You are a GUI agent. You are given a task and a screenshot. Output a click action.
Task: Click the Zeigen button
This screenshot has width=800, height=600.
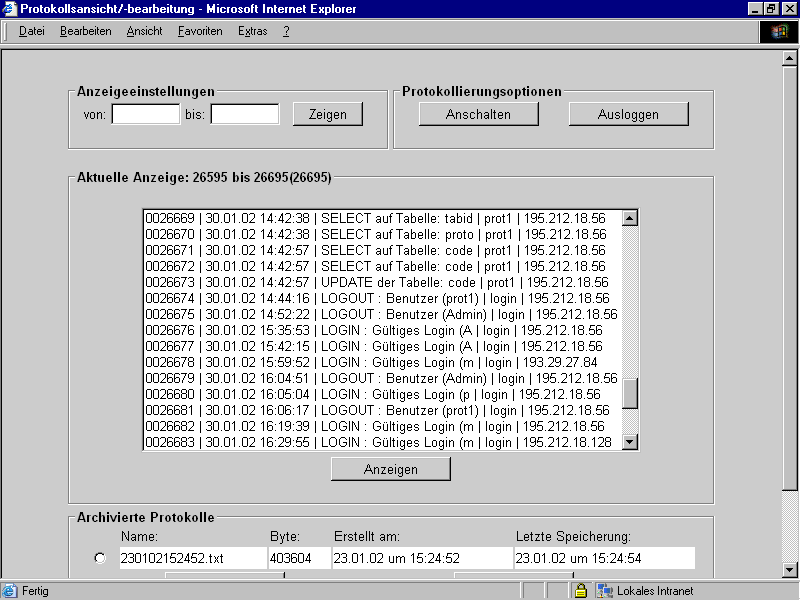[326, 113]
